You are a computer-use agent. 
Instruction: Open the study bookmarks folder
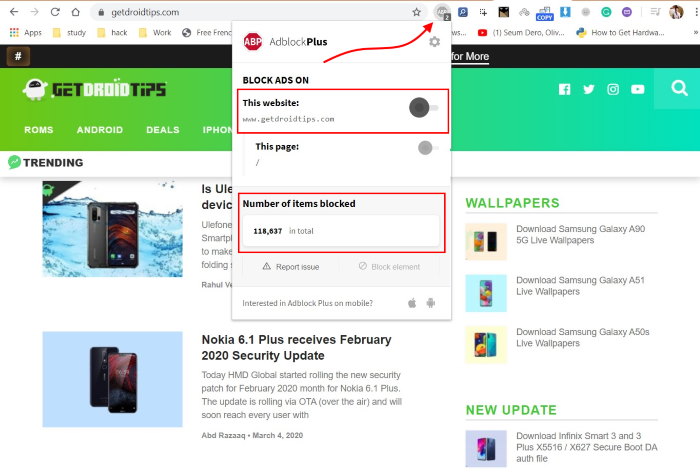pyautogui.click(x=69, y=33)
